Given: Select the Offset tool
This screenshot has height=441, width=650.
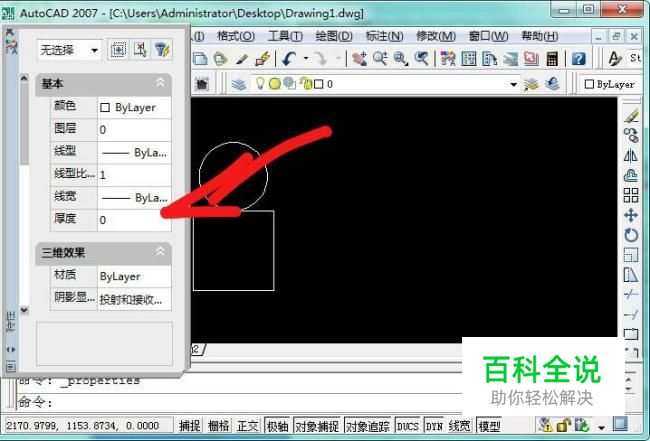Looking at the screenshot, I should click(x=631, y=176).
